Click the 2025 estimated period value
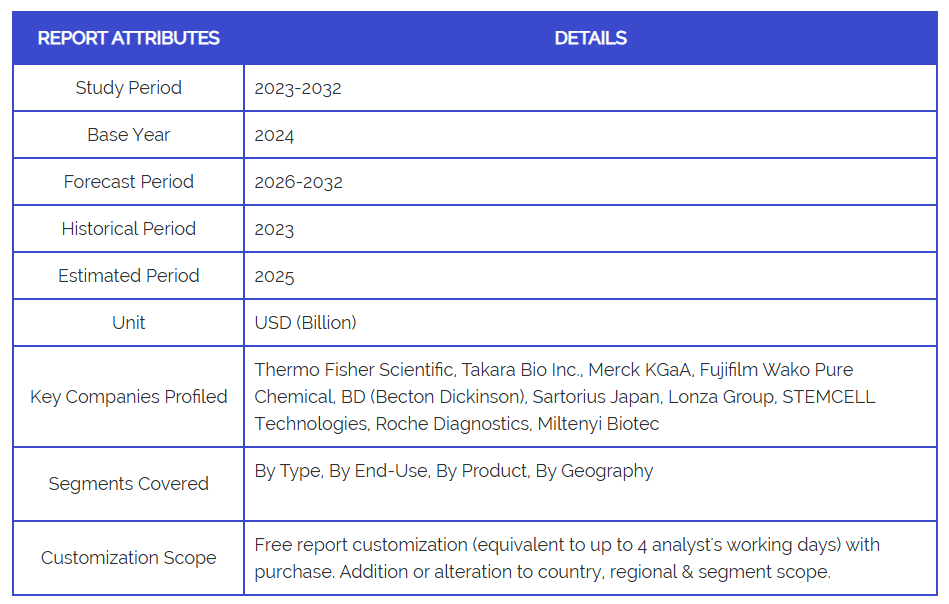The width and height of the screenshot is (949, 604). pyautogui.click(x=274, y=277)
